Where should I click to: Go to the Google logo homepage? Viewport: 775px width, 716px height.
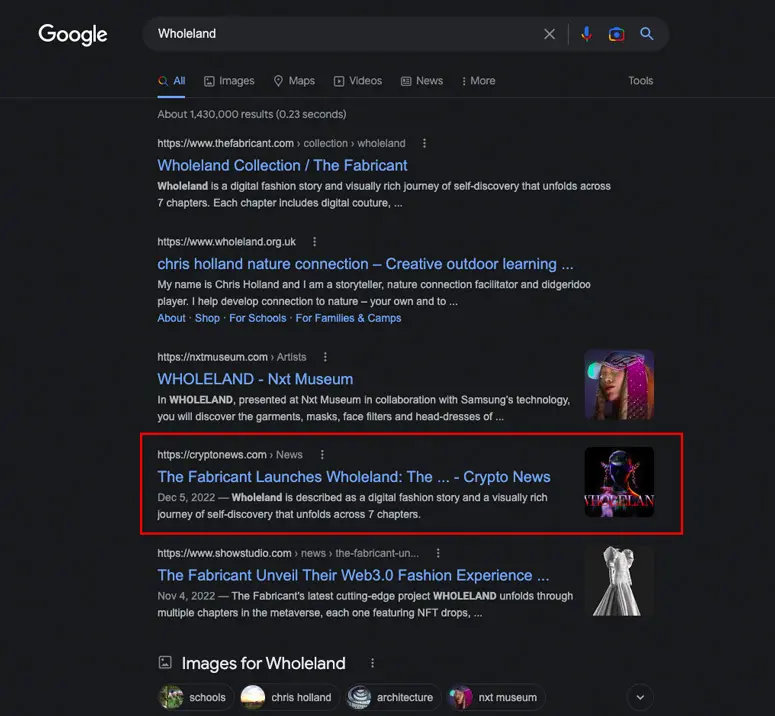click(73, 35)
